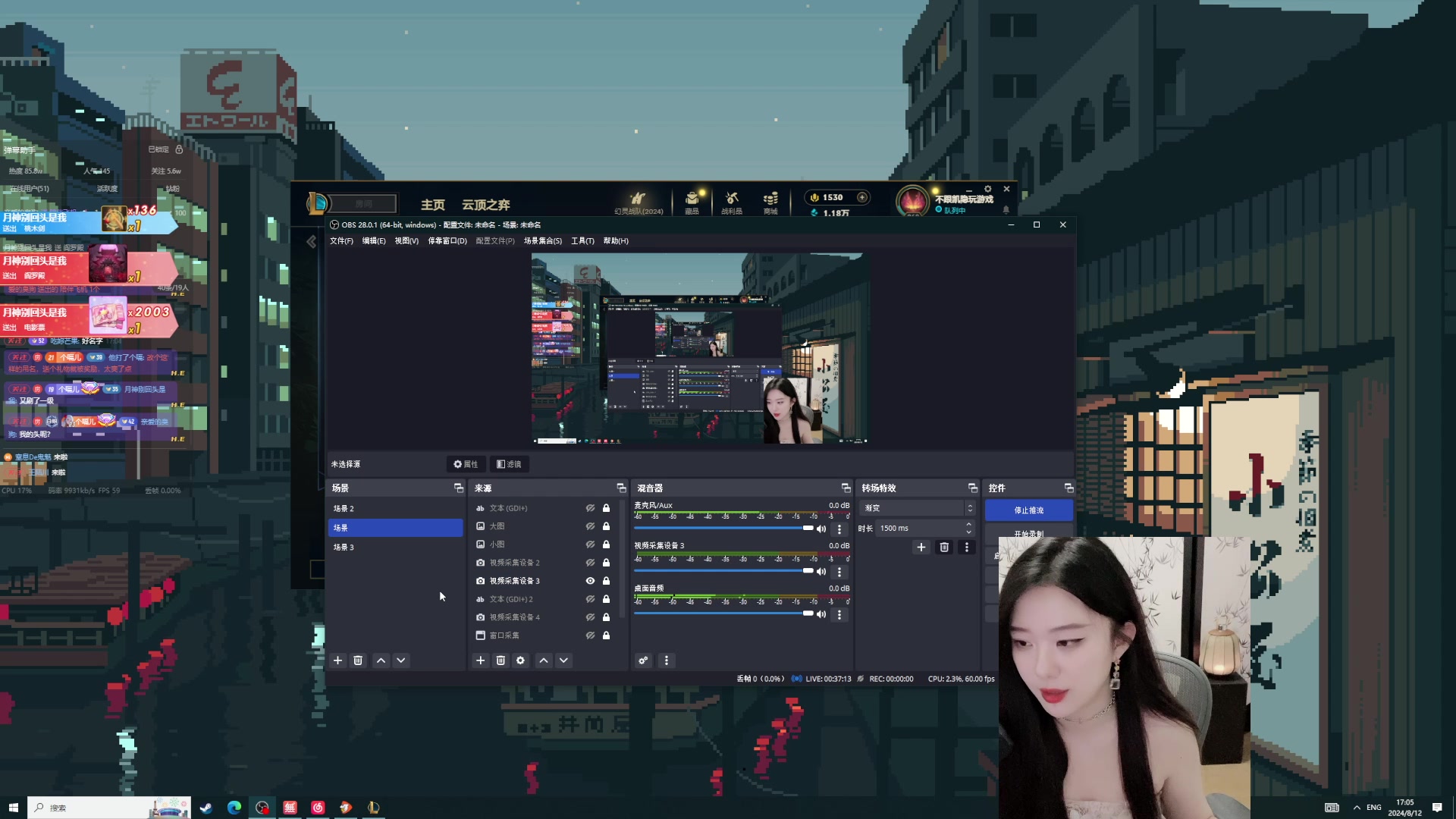The width and height of the screenshot is (1456, 819).
Task: Open the 场景集合(S) menu in OBS
Action: coord(543,241)
